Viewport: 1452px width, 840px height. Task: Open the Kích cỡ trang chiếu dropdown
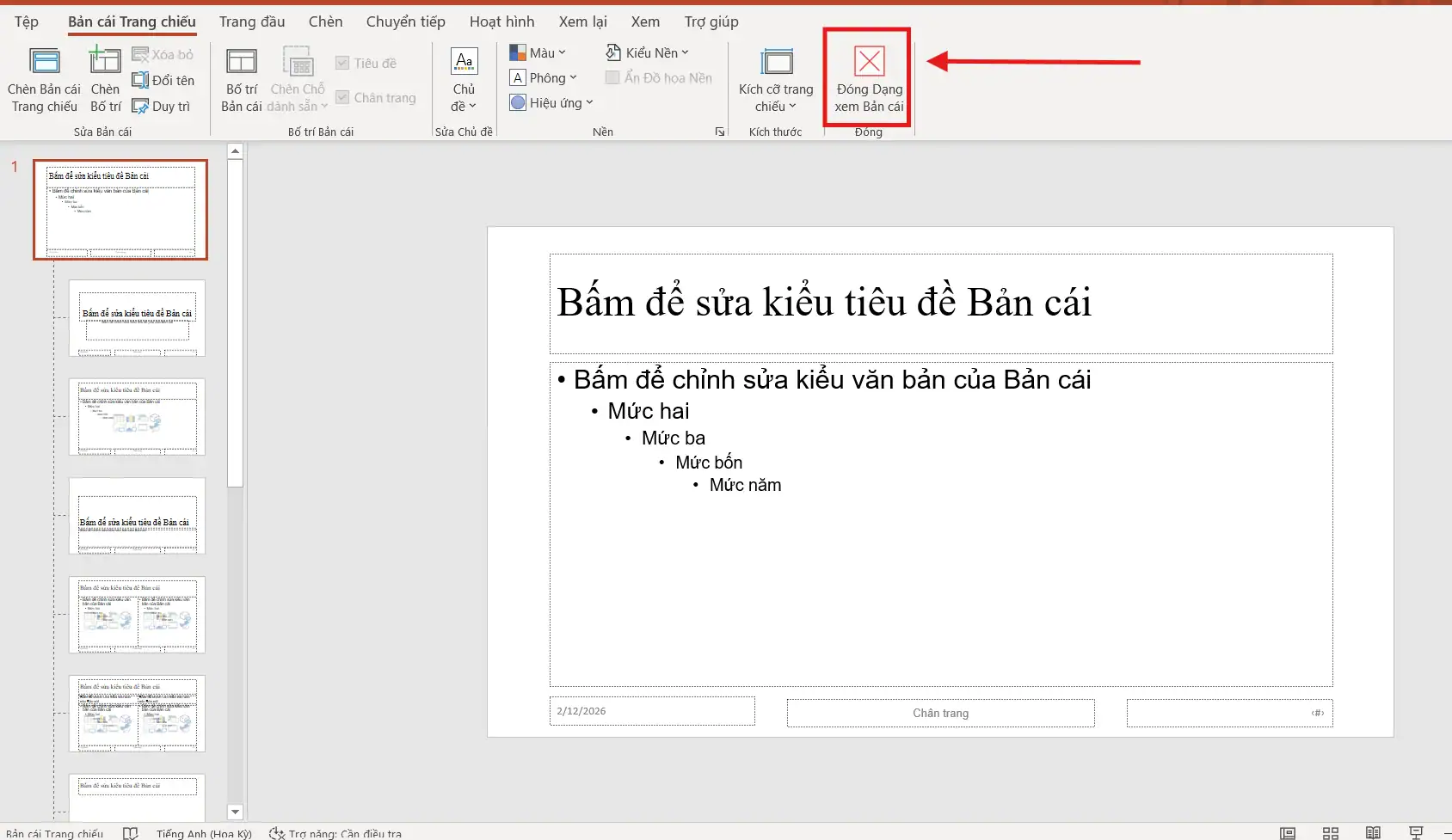coord(777,79)
